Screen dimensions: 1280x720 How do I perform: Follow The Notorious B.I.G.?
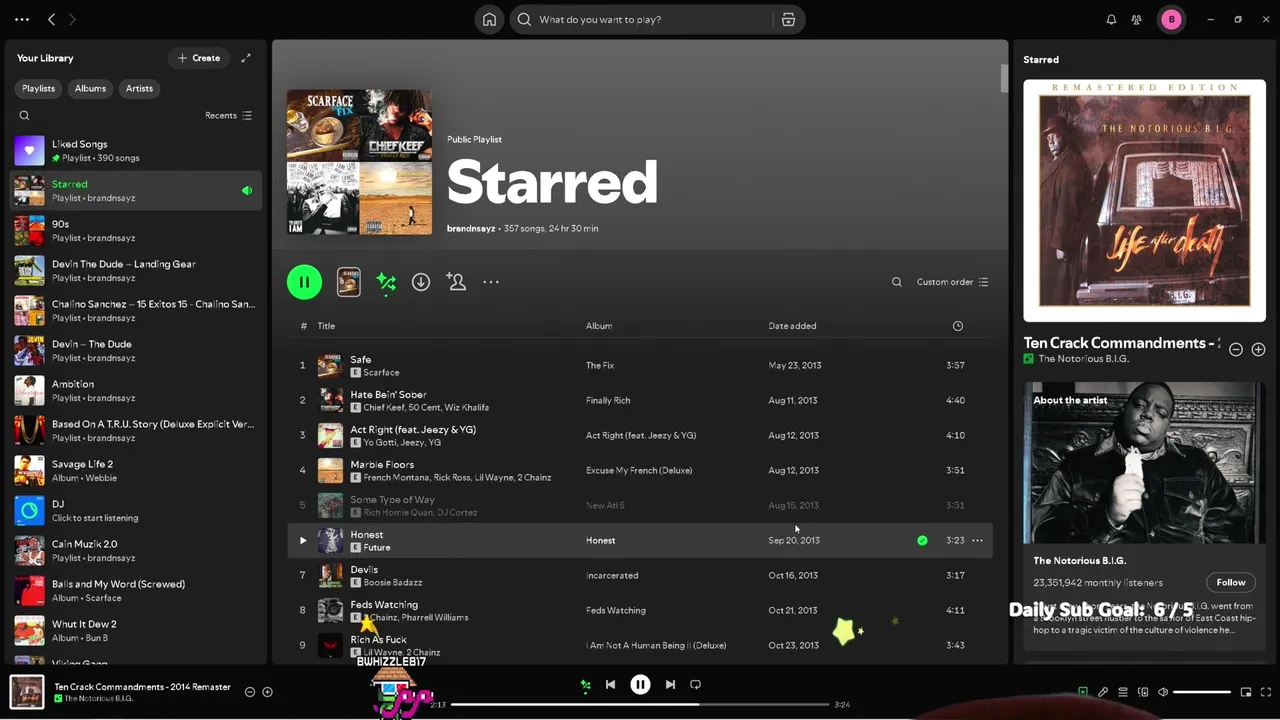(x=1230, y=582)
